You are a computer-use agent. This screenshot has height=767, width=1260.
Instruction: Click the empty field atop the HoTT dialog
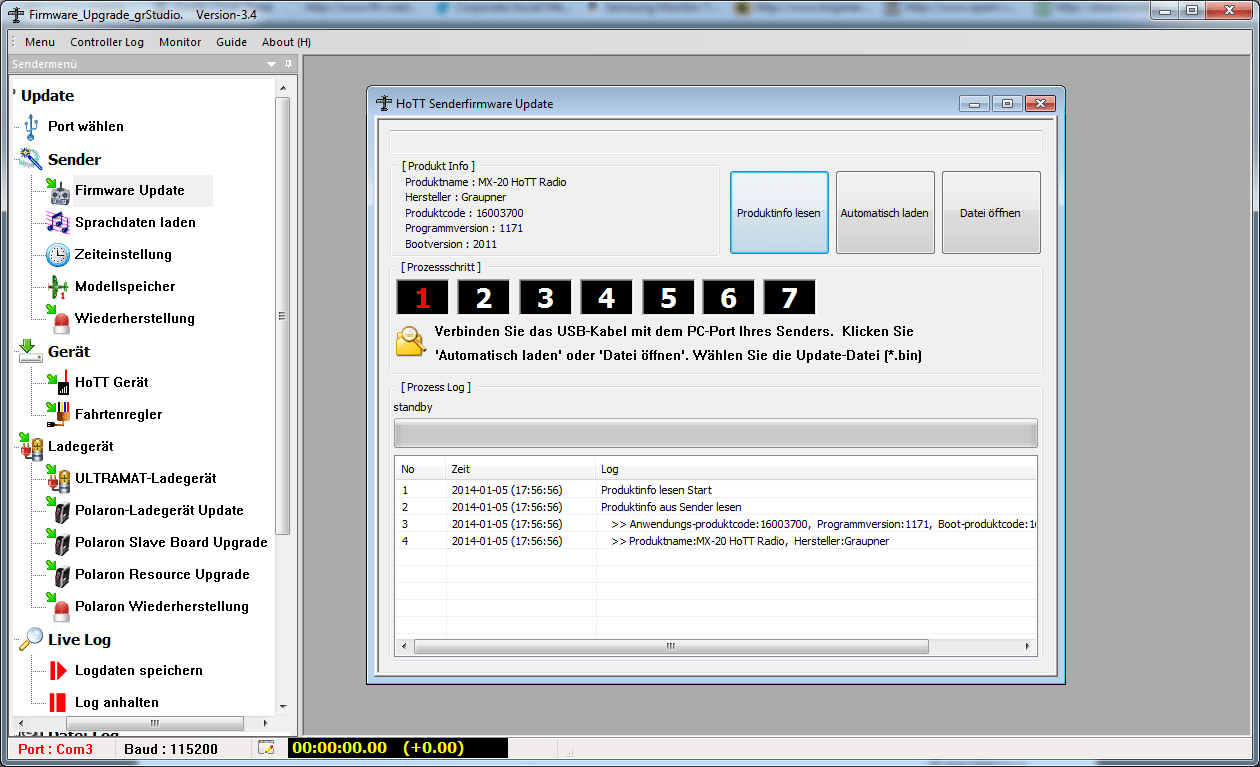[715, 142]
